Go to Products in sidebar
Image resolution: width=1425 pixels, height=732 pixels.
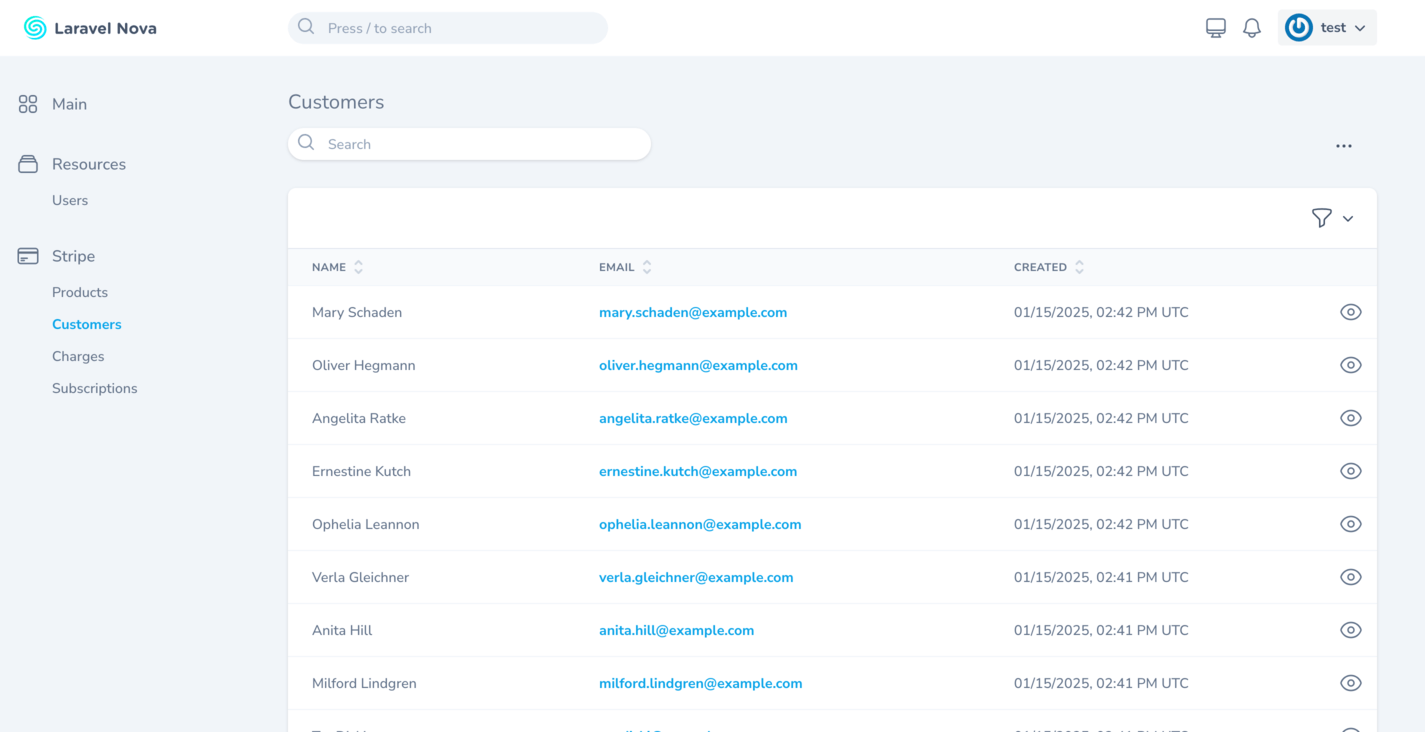point(80,292)
